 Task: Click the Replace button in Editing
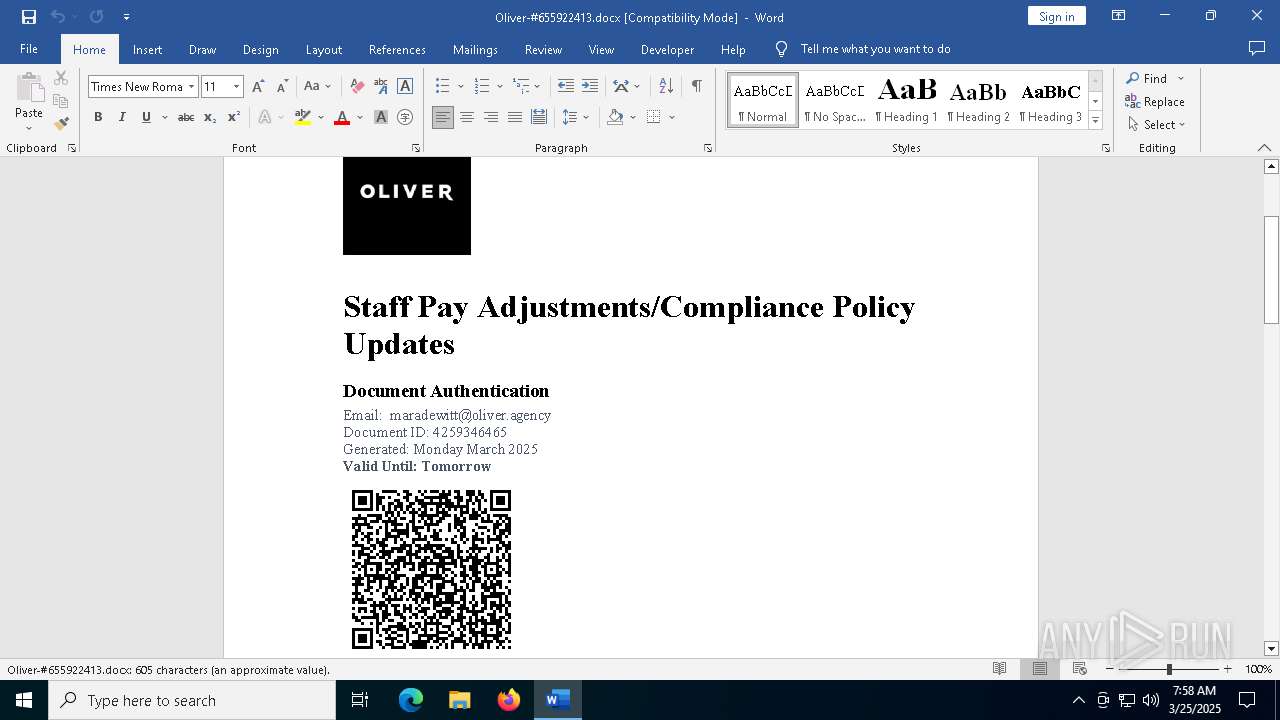[1155, 102]
